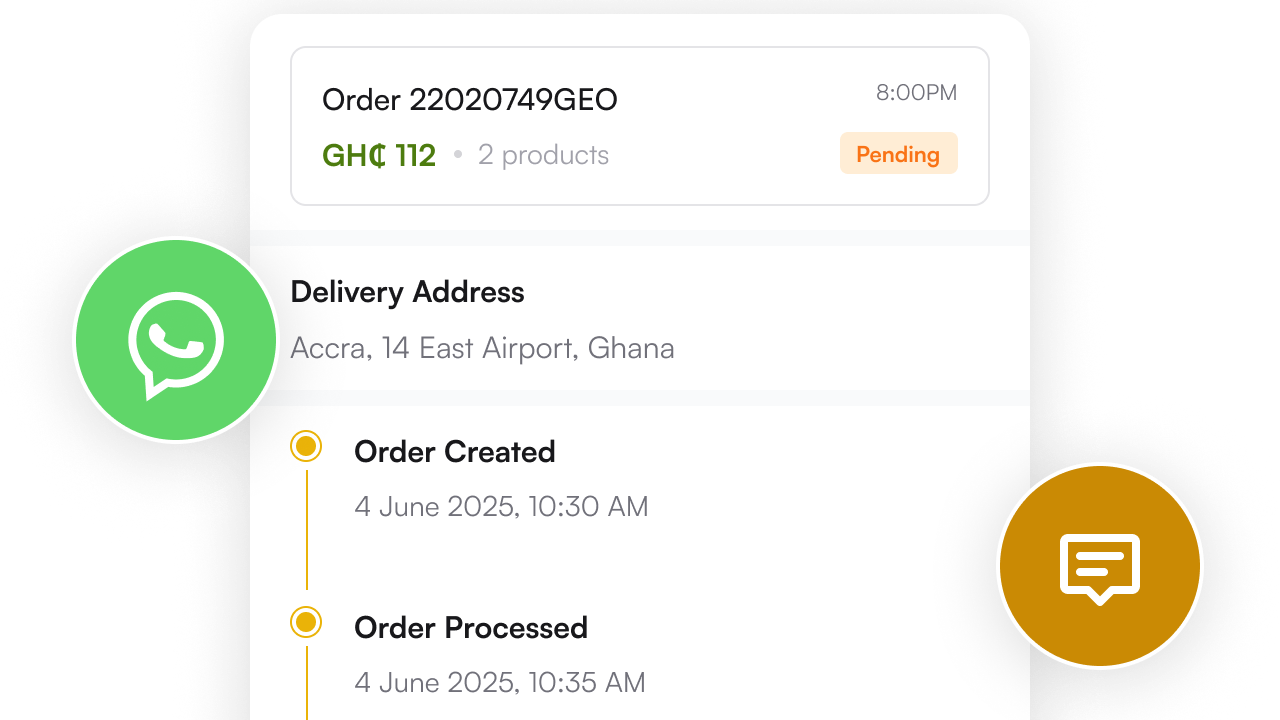Select the Order Processed timeline marker
Image resolution: width=1280 pixels, height=720 pixels.
click(306, 622)
